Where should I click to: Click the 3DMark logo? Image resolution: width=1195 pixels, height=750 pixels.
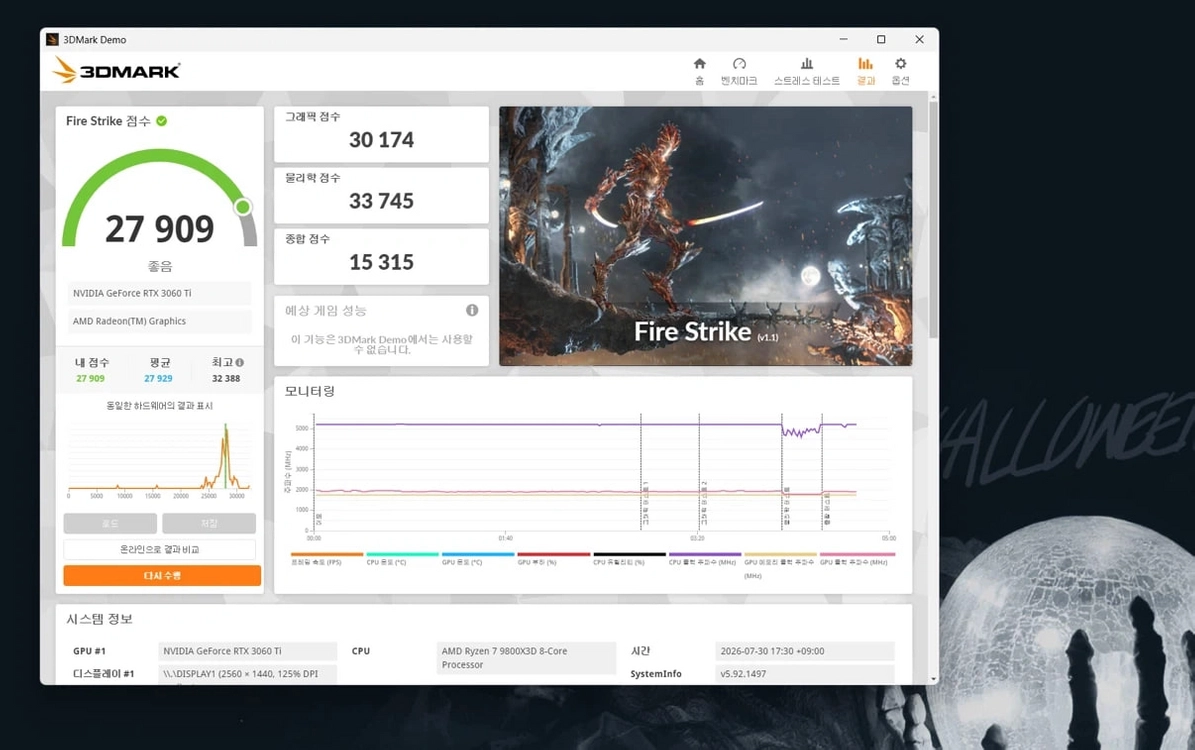[117, 70]
